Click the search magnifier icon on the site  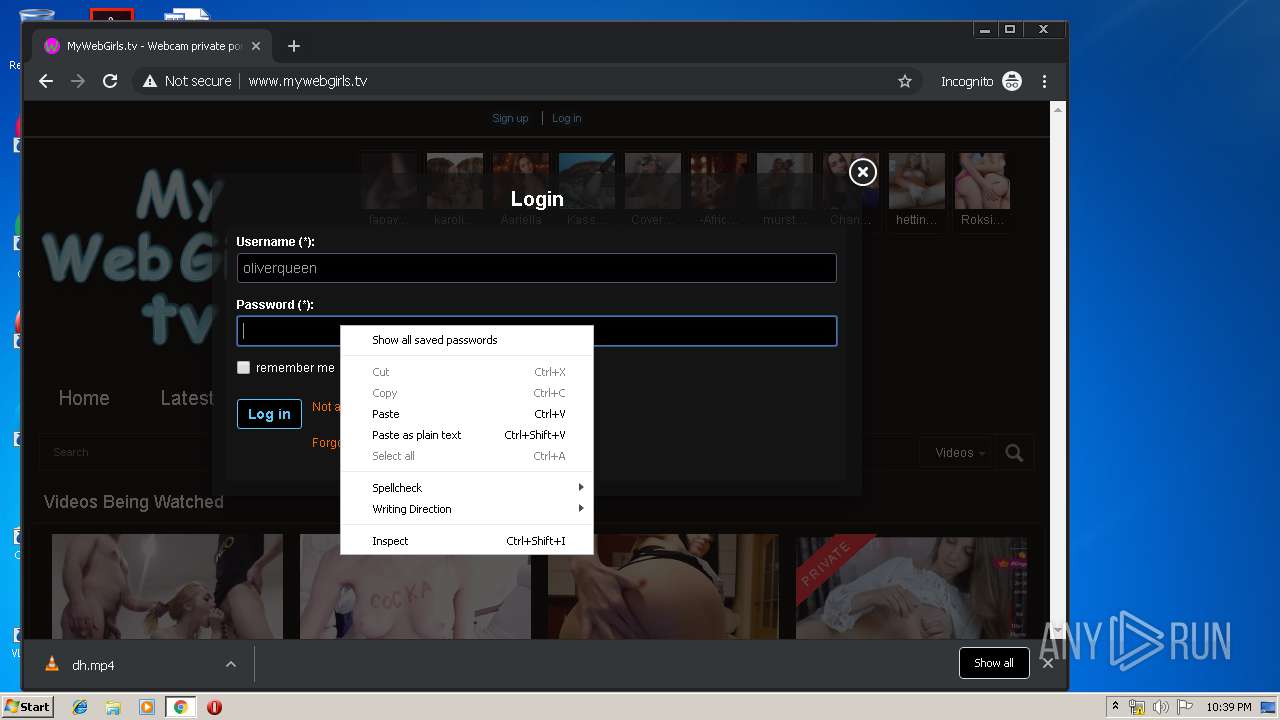point(1014,453)
